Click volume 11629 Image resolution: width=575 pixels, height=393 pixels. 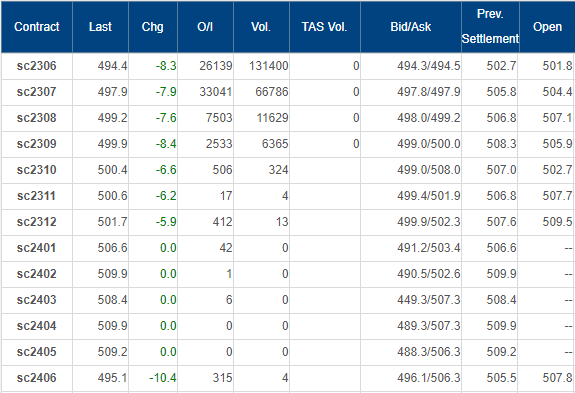tap(272, 118)
